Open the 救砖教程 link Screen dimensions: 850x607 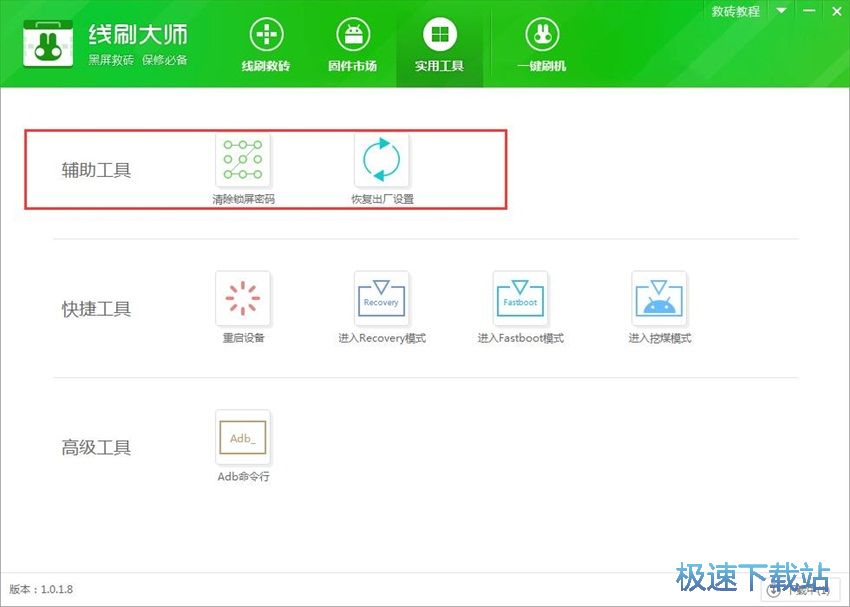[736, 11]
